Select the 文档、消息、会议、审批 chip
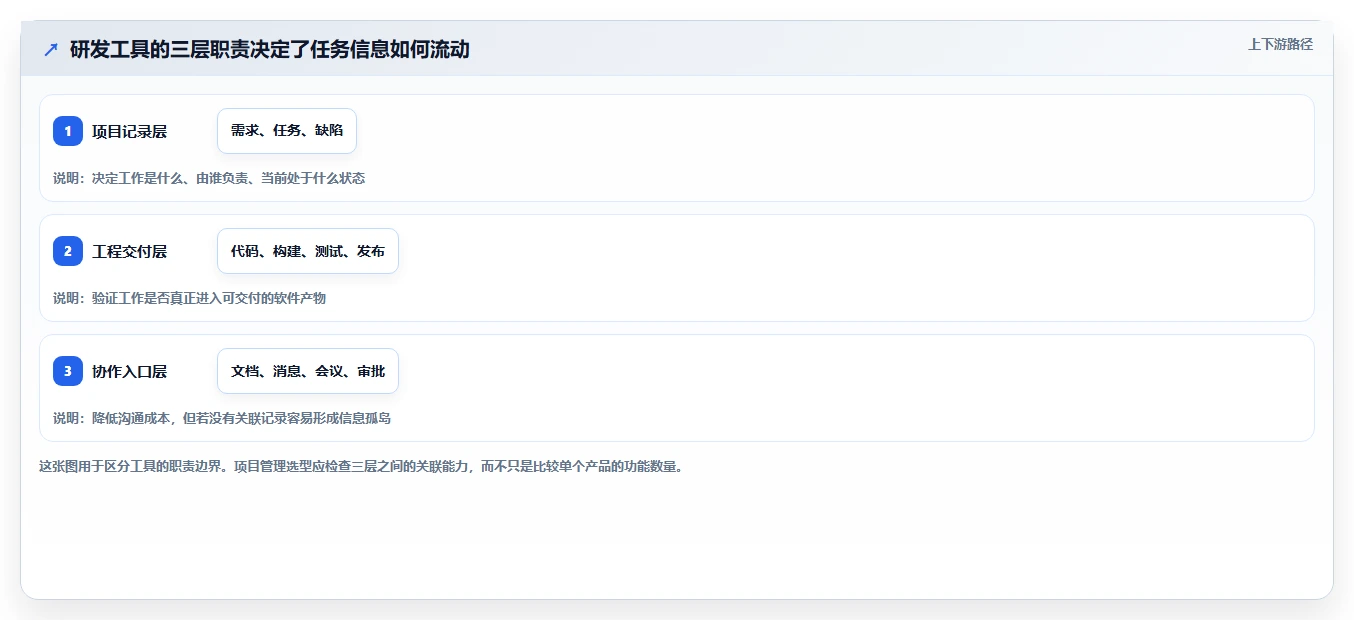 tap(308, 371)
